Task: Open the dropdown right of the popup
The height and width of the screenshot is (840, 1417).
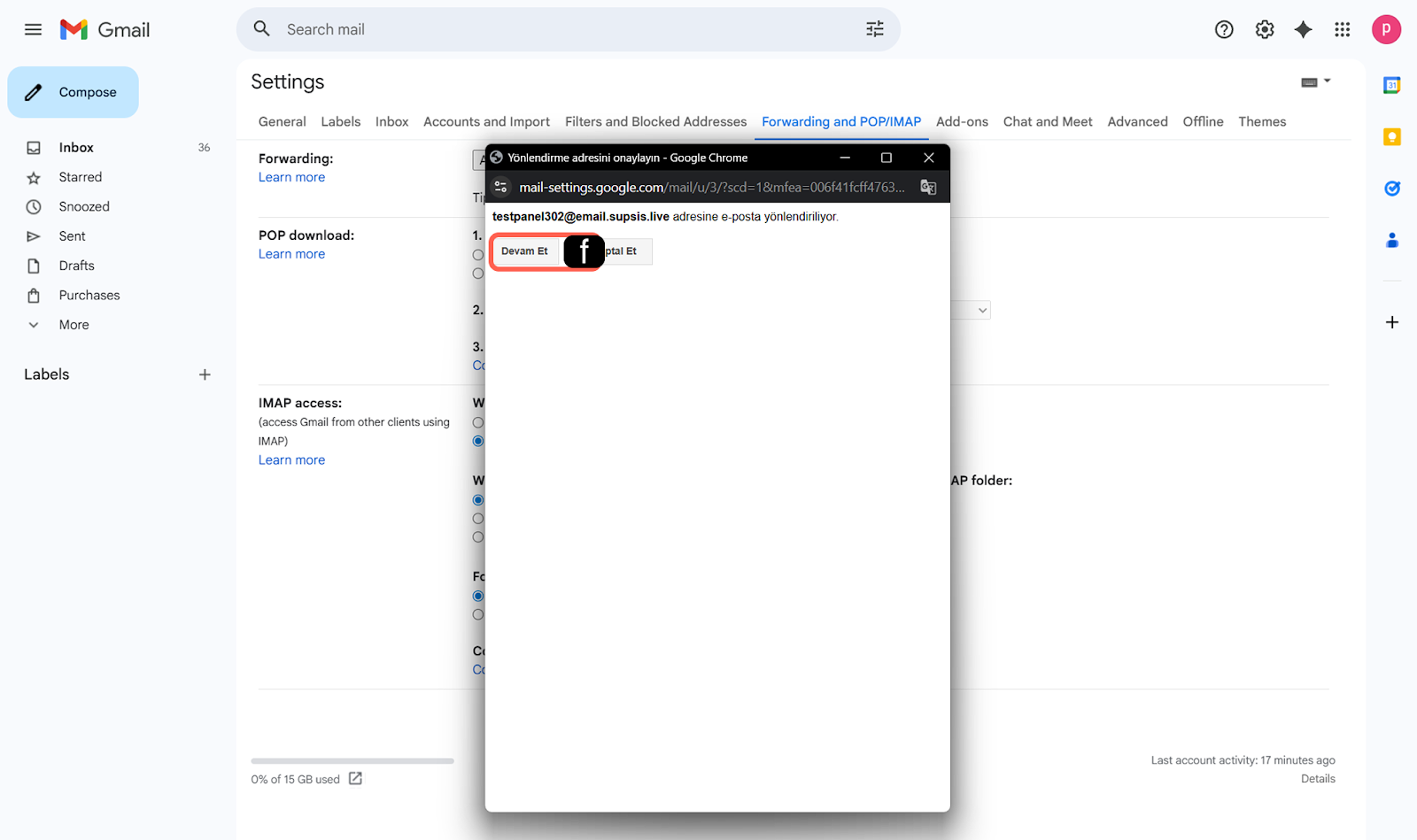Action: 980,310
